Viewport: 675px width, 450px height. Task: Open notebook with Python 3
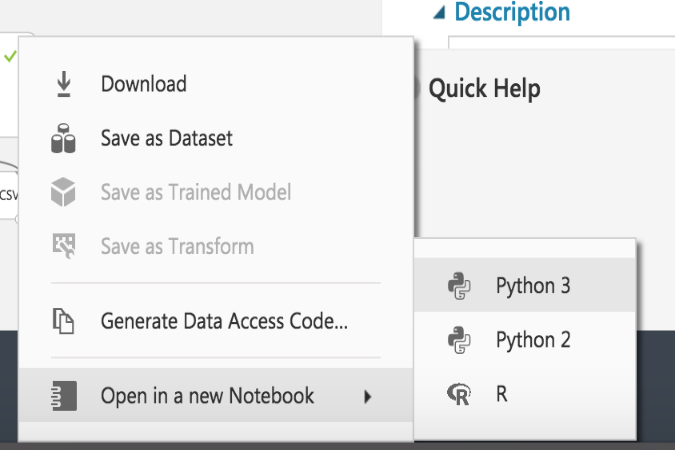(532, 287)
